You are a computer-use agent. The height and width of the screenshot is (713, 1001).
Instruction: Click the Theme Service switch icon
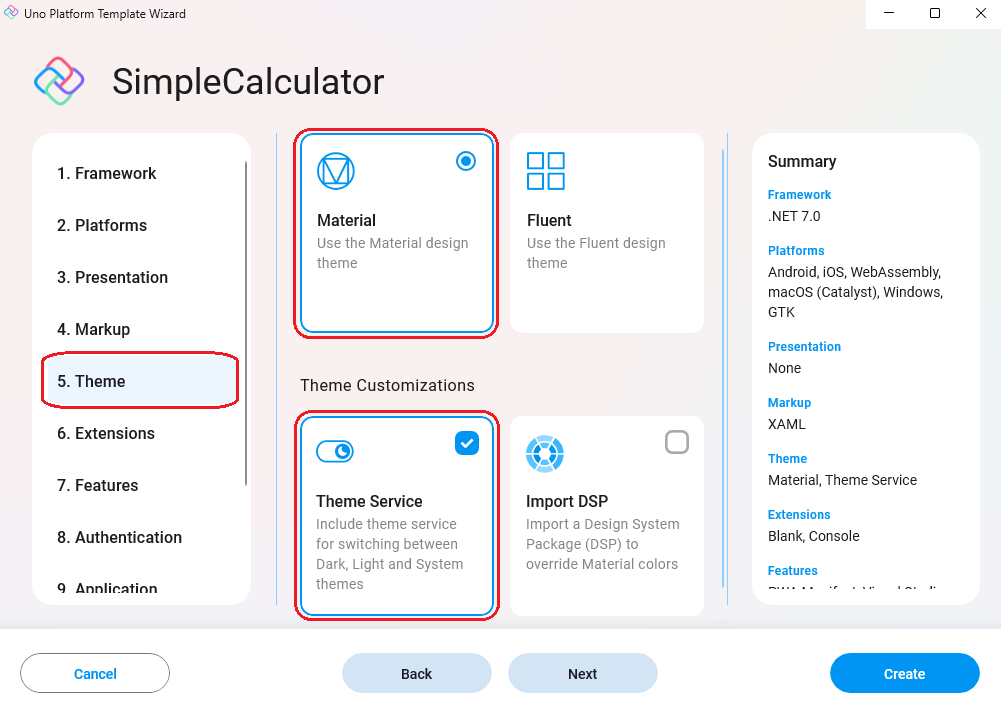pos(336,451)
